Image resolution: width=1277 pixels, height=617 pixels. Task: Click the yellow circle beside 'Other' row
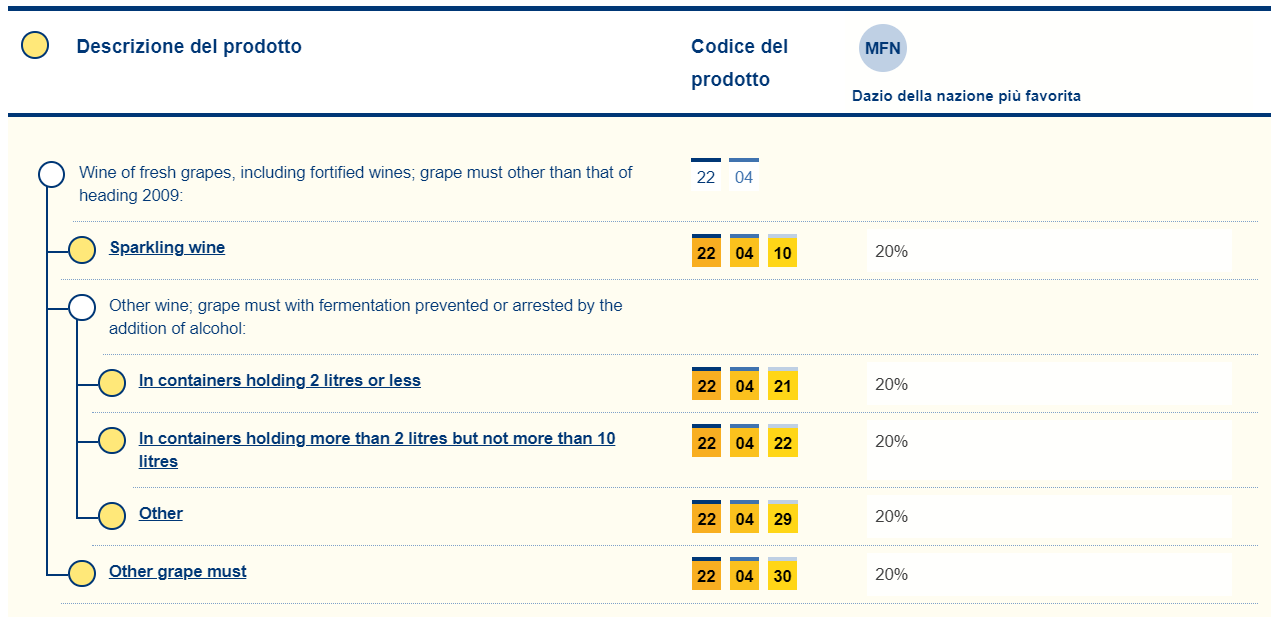click(x=112, y=515)
